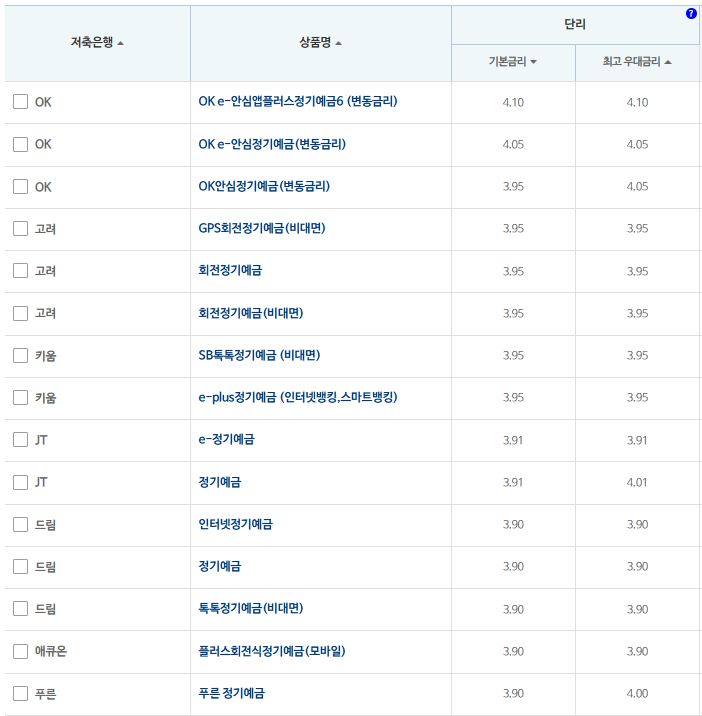Viewport: 702px width, 716px height.
Task: Click 4.00 우대금리 value in 푸른 row
Action: point(637,694)
